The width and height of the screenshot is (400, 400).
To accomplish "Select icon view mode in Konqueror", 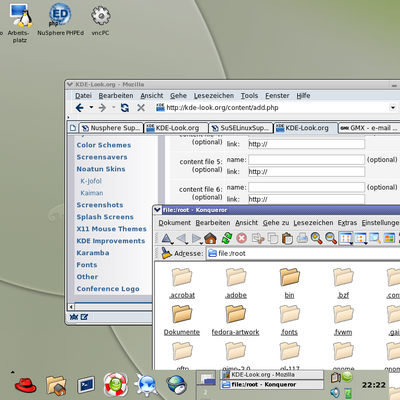I will pyautogui.click(x=346, y=238).
